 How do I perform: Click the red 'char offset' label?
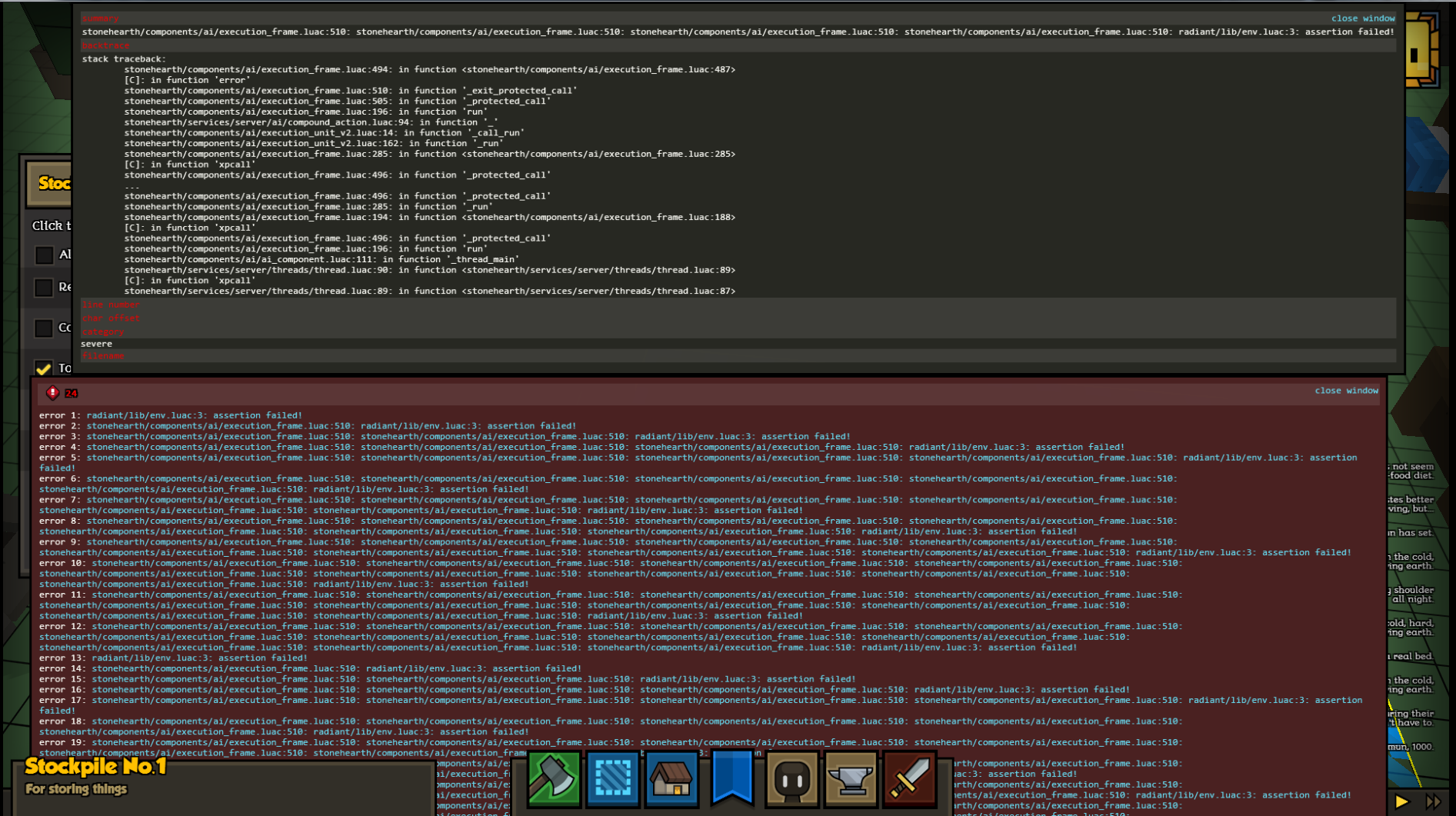click(x=111, y=318)
